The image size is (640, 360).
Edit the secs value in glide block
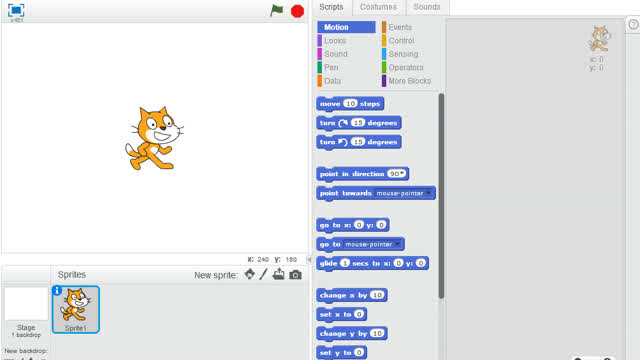coord(345,263)
